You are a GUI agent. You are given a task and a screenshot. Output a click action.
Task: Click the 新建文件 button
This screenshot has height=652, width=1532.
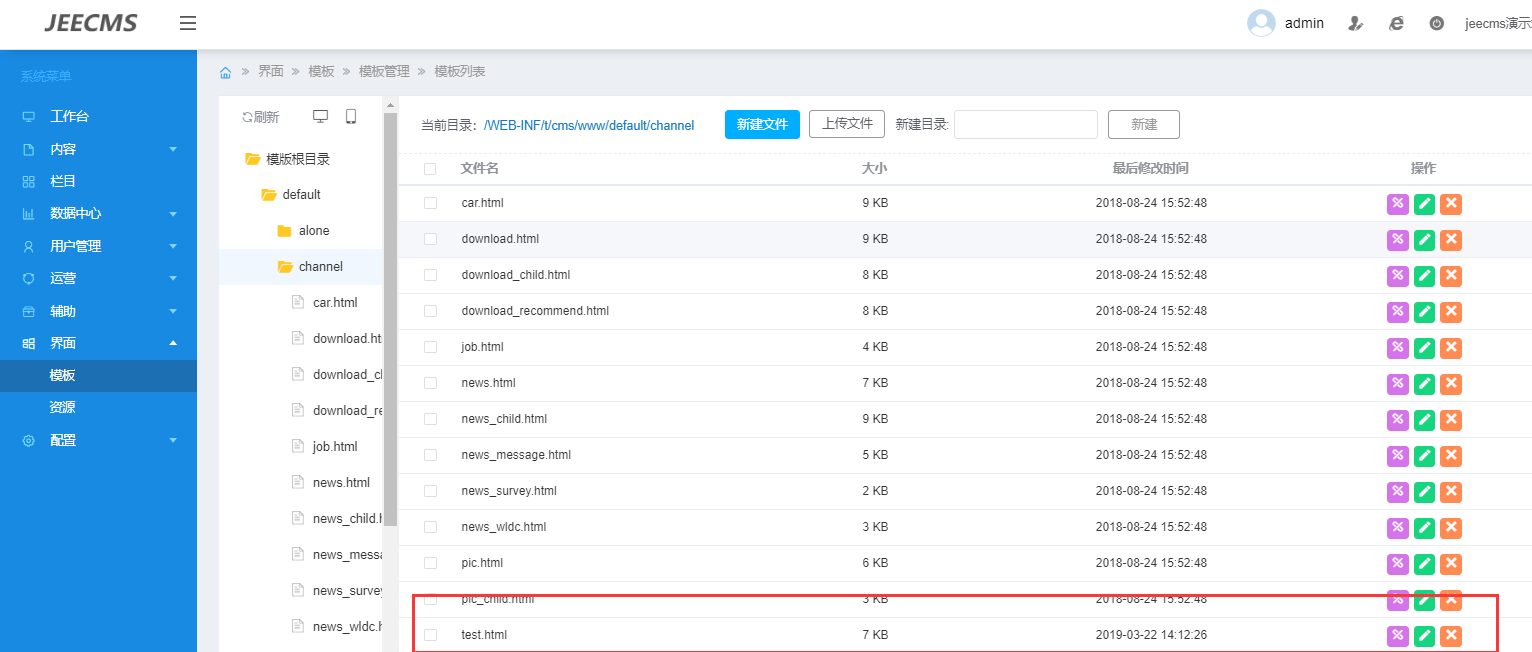[x=762, y=124]
